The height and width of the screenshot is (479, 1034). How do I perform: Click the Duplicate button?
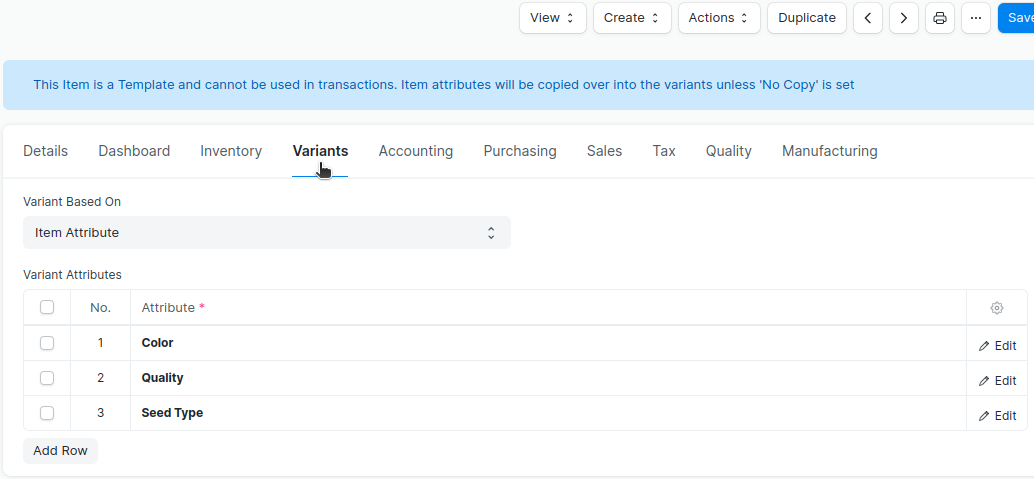806,18
